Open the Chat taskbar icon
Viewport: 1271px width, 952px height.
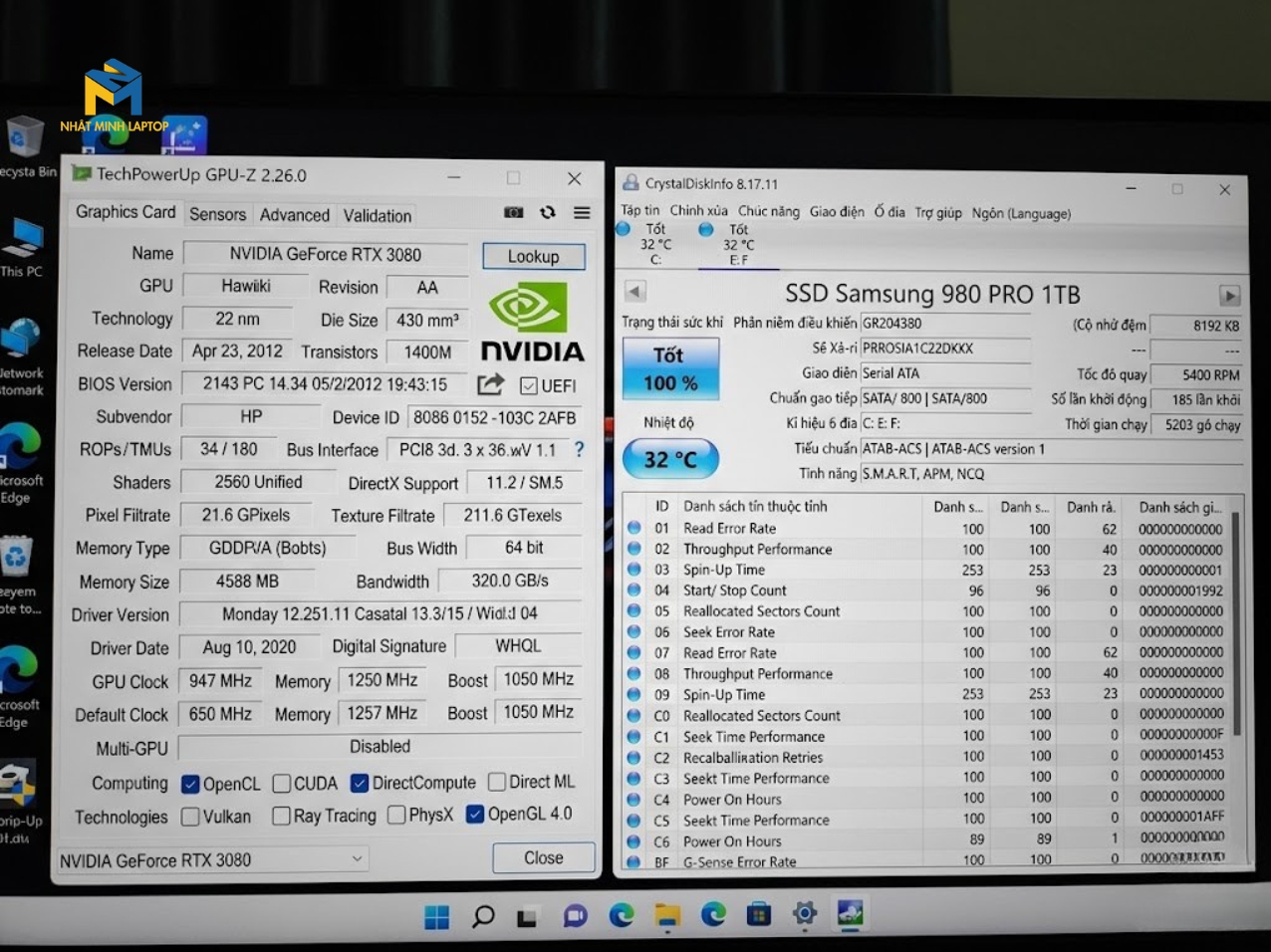pos(575,916)
